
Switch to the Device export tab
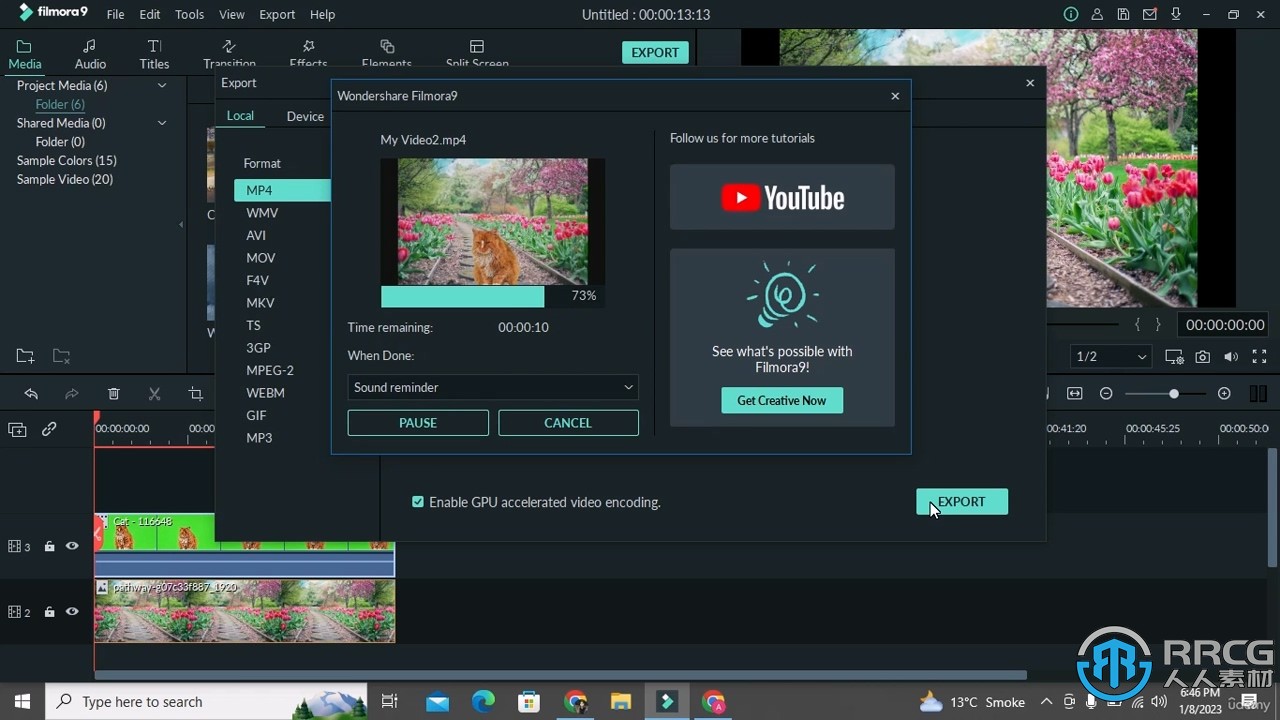tap(305, 116)
